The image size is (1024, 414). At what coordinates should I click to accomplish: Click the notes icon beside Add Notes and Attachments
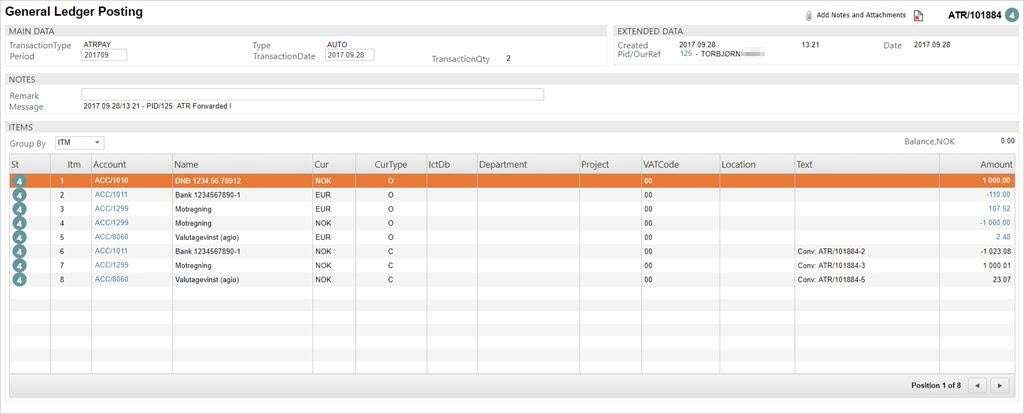tap(808, 16)
